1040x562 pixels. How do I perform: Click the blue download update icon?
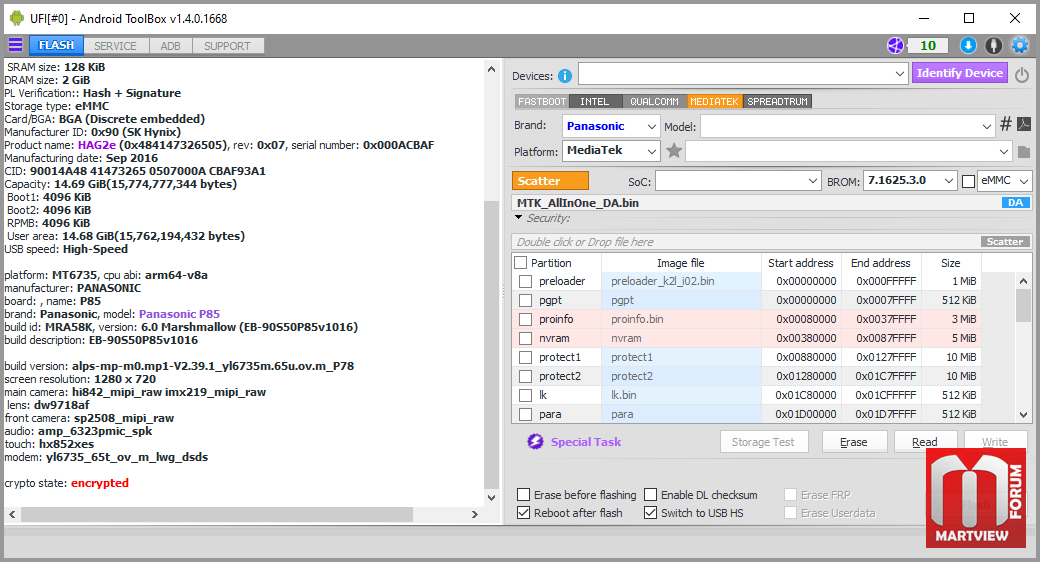pyautogui.click(x=968, y=45)
